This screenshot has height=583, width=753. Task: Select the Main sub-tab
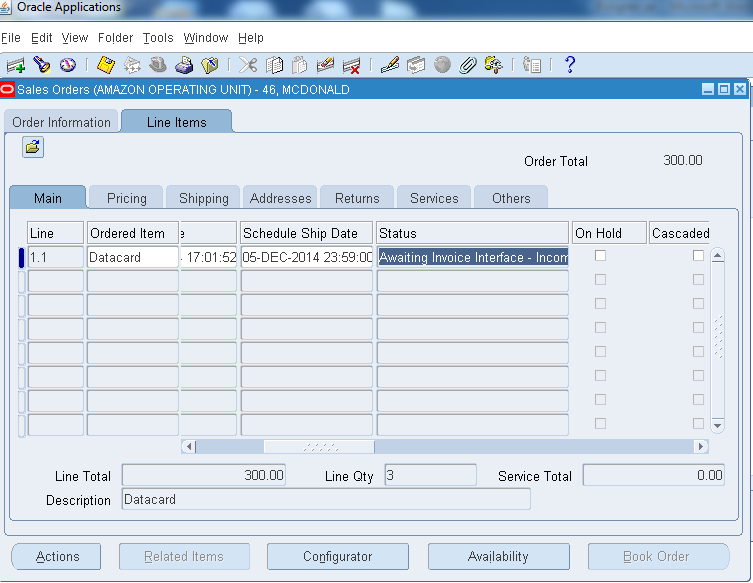pos(48,198)
